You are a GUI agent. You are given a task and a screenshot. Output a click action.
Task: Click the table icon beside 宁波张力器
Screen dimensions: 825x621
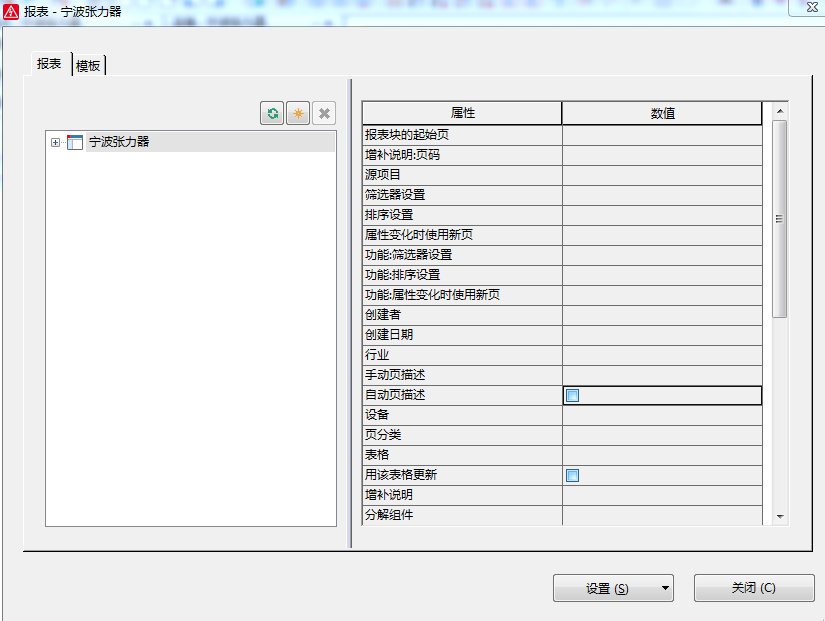coord(75,142)
